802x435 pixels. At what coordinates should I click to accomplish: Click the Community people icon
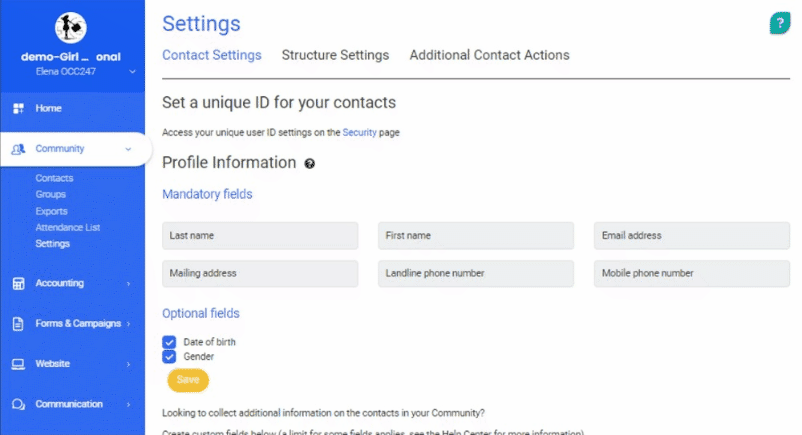pos(18,149)
